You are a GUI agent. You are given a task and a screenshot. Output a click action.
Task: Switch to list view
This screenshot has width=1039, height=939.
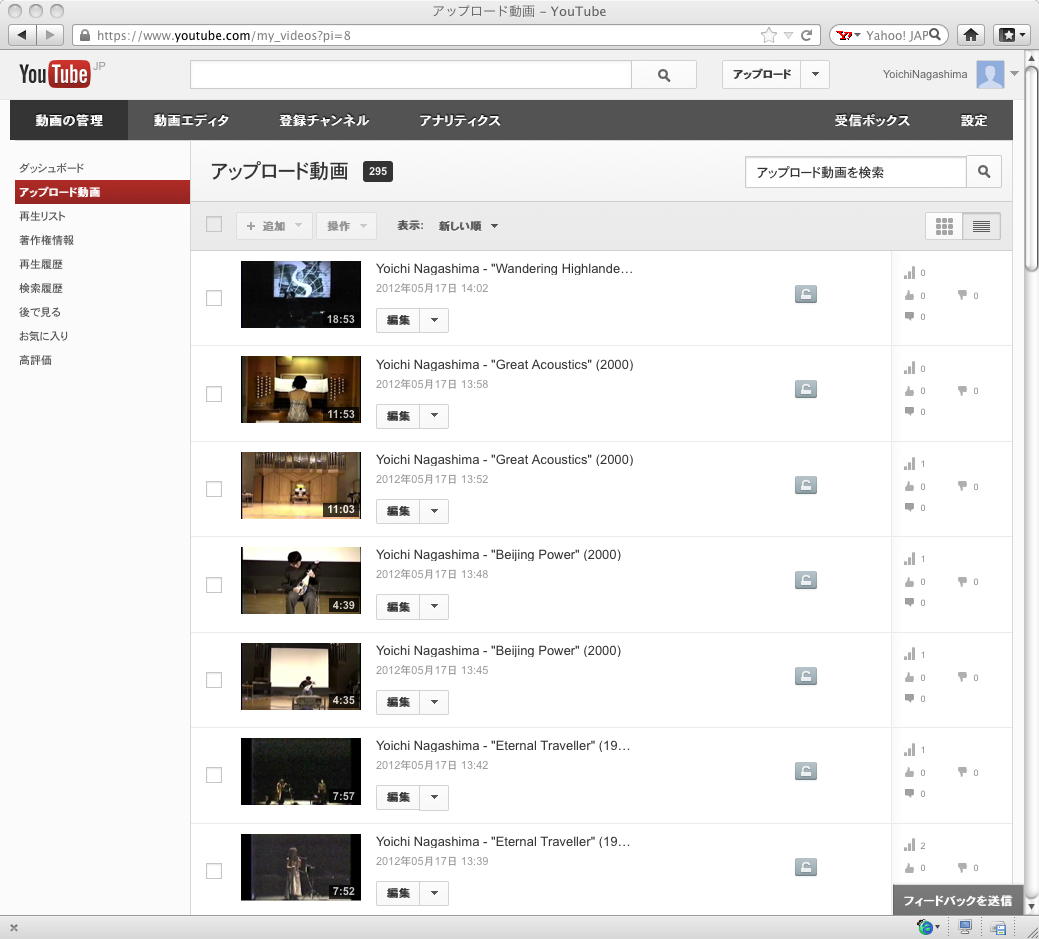981,226
